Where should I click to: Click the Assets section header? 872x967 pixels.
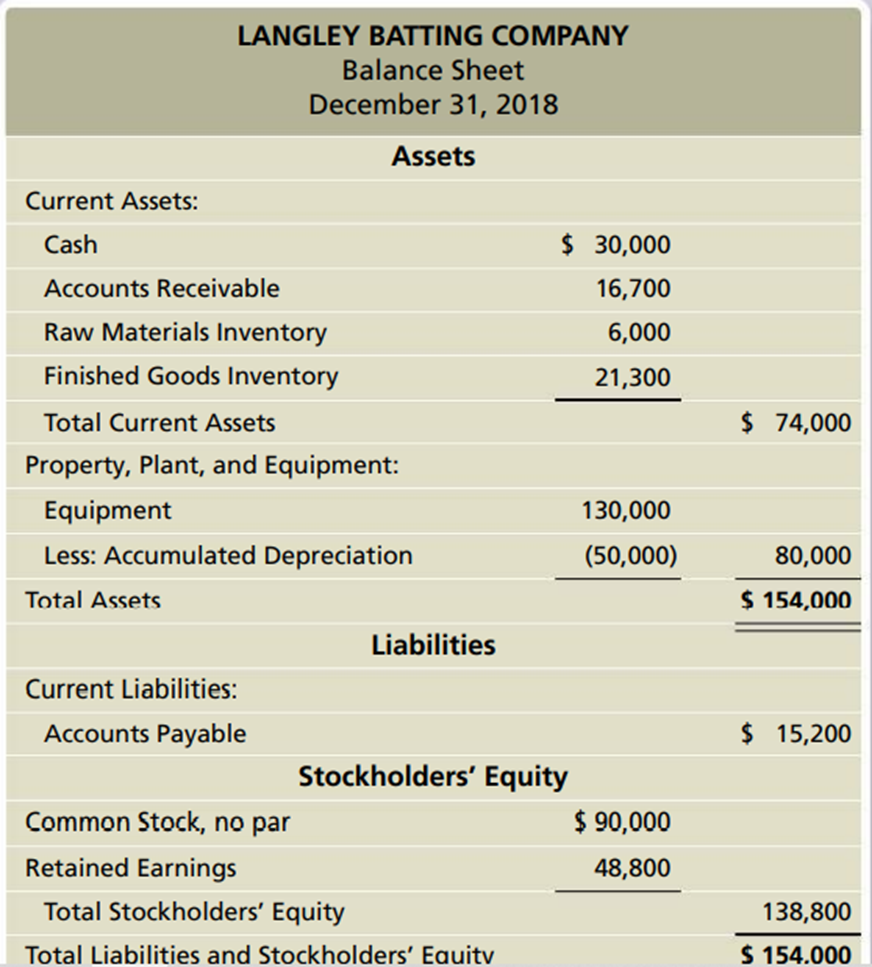pyautogui.click(x=433, y=156)
